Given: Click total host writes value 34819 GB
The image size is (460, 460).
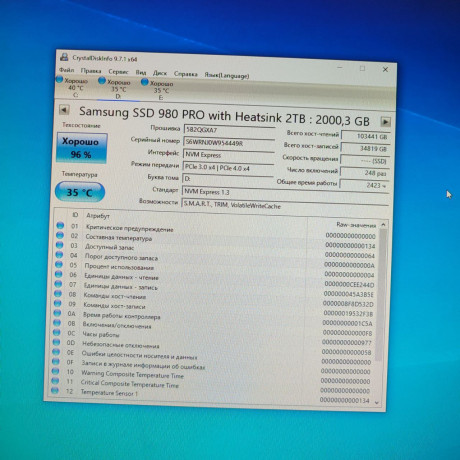Looking at the screenshot, I should [x=365, y=149].
